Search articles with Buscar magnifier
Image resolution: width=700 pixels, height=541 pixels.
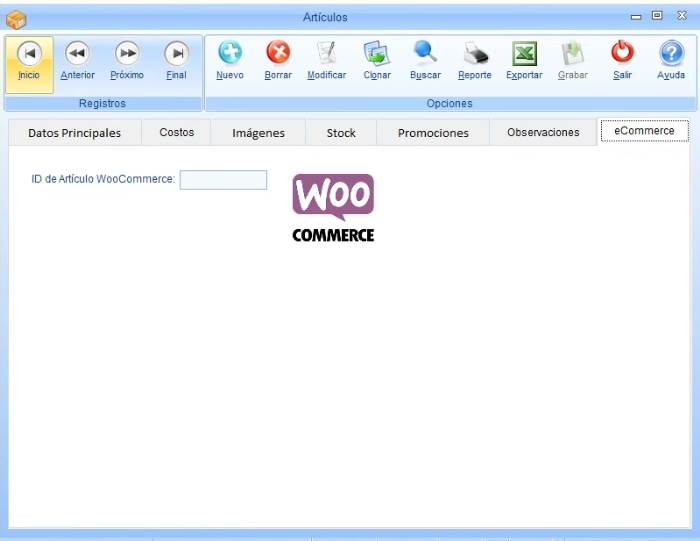[x=425, y=61]
